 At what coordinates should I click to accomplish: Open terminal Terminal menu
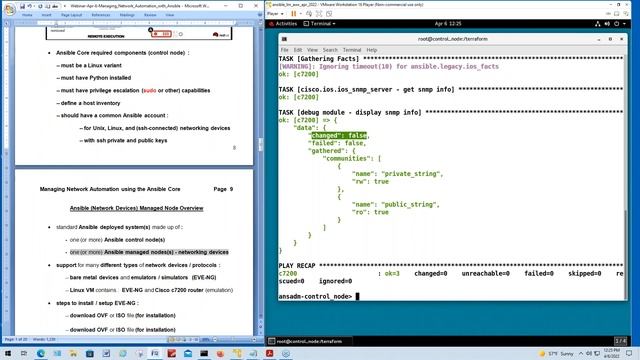tap(352, 50)
